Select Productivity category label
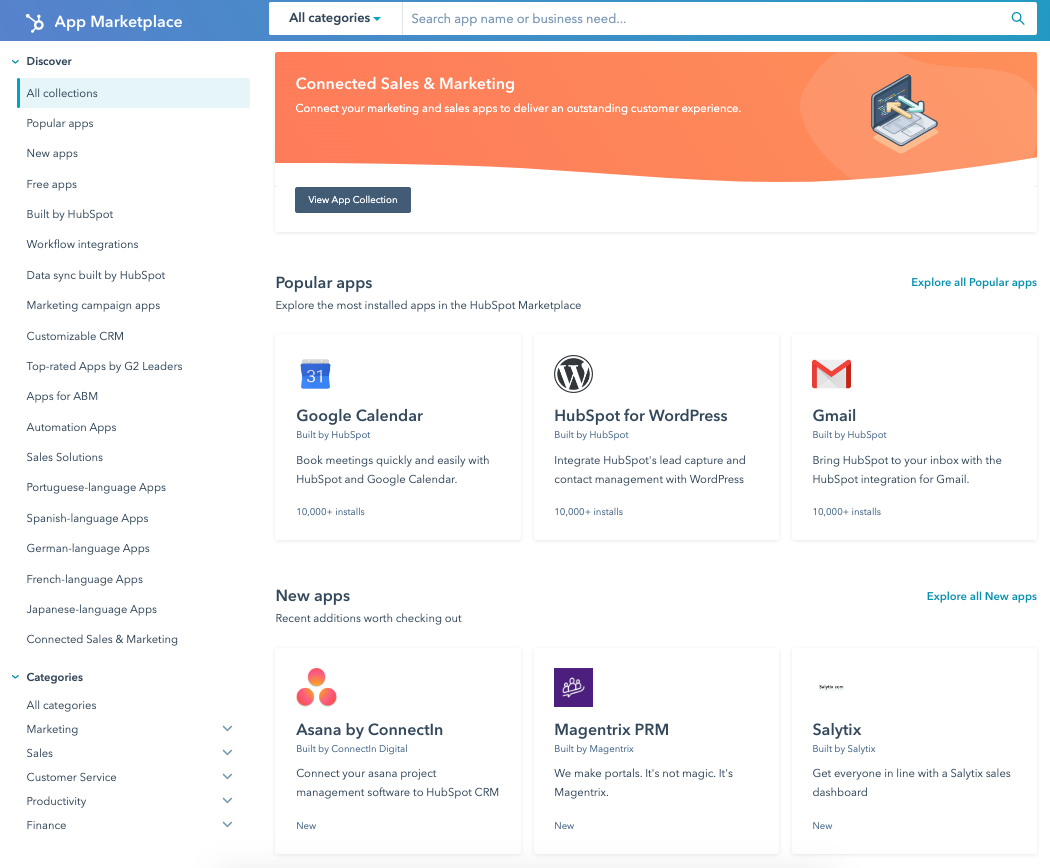 click(56, 802)
